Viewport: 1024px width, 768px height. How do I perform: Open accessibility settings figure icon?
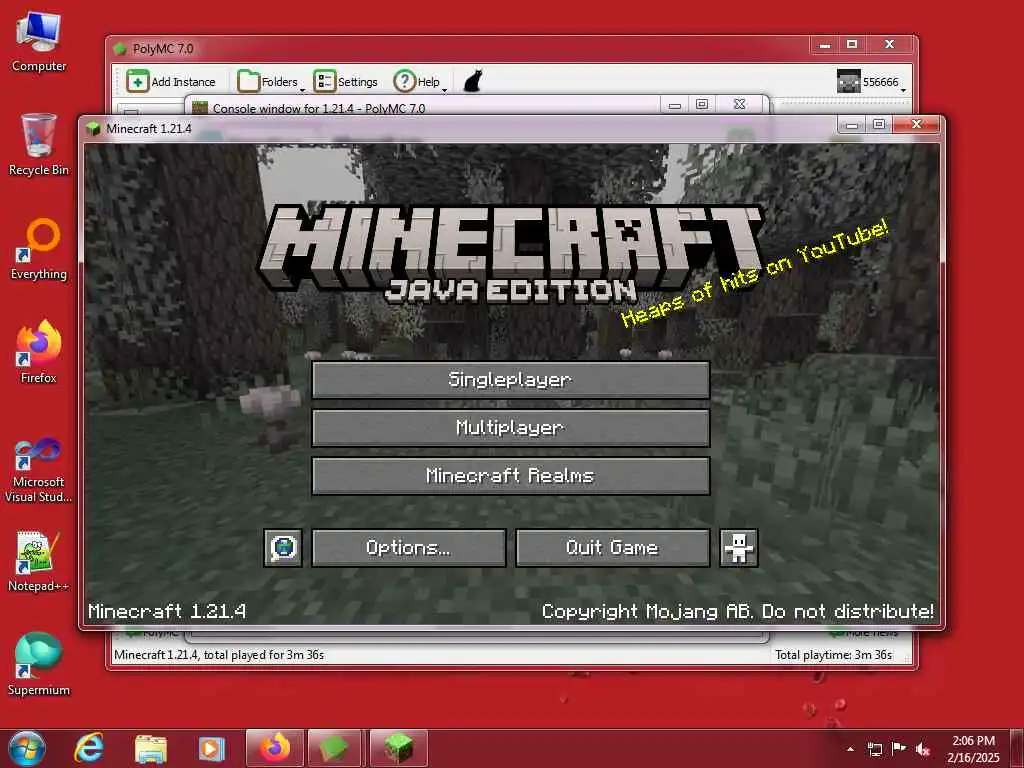[739, 548]
